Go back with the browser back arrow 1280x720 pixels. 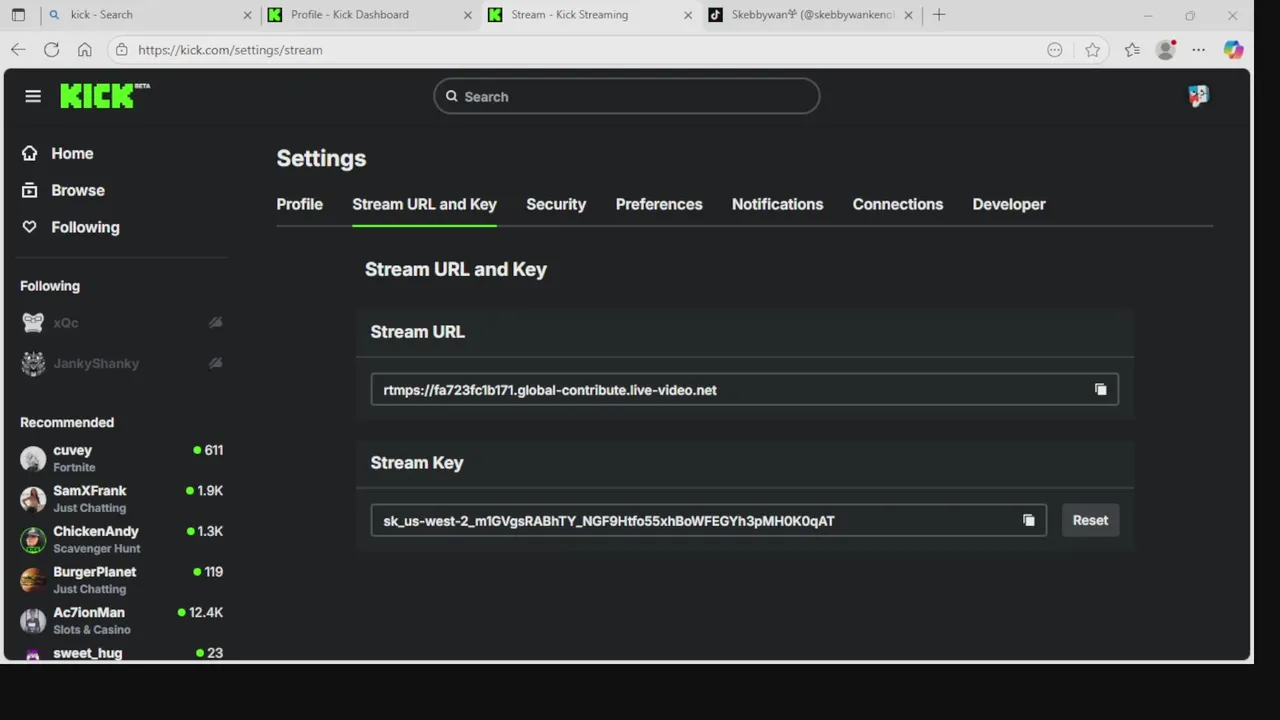[18, 50]
